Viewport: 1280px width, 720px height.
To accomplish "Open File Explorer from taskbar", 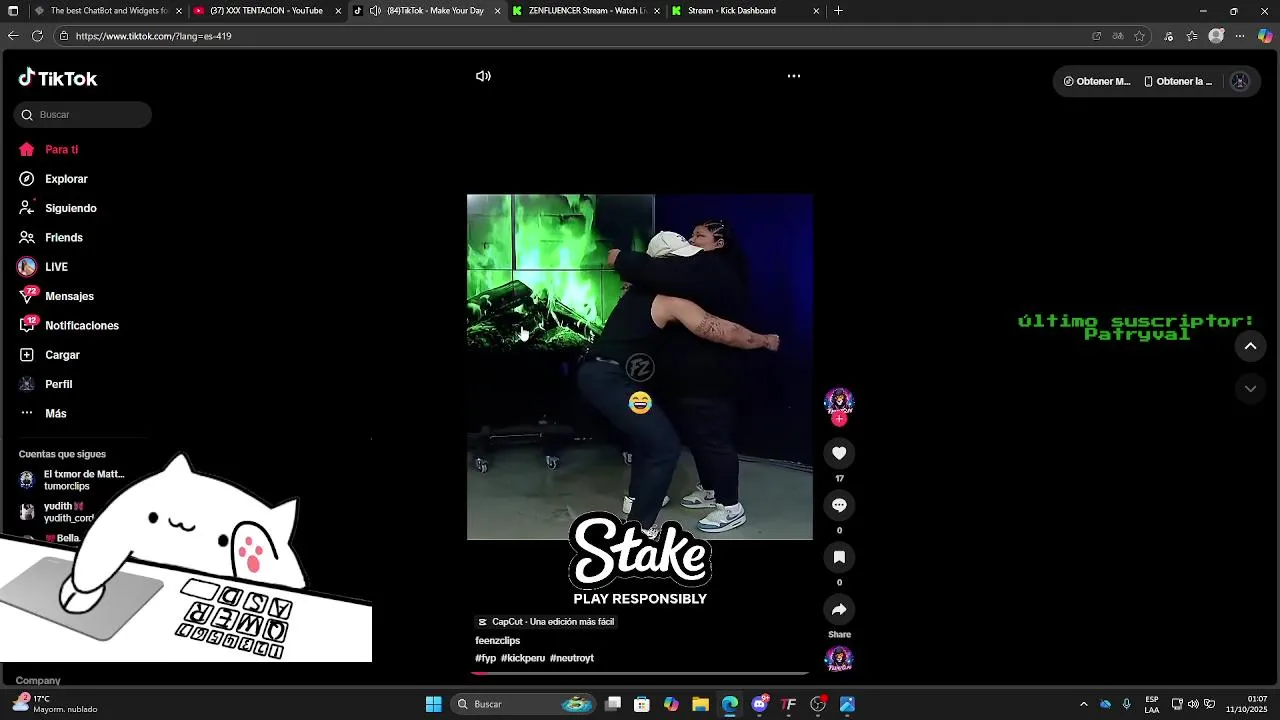I will [x=700, y=704].
